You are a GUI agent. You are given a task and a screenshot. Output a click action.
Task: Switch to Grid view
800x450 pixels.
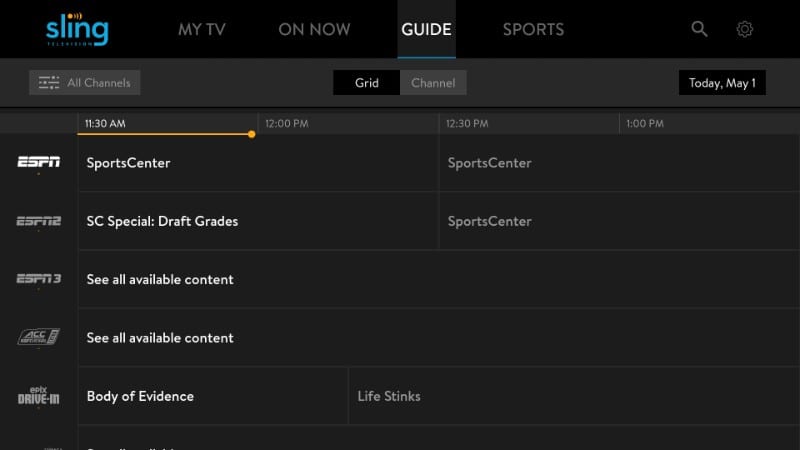366,83
